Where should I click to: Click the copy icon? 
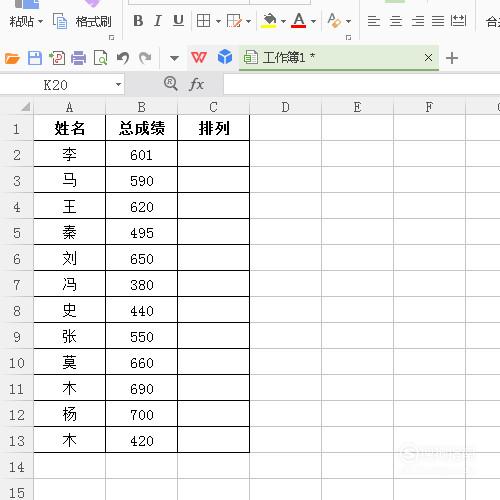pyautogui.click(x=60, y=21)
